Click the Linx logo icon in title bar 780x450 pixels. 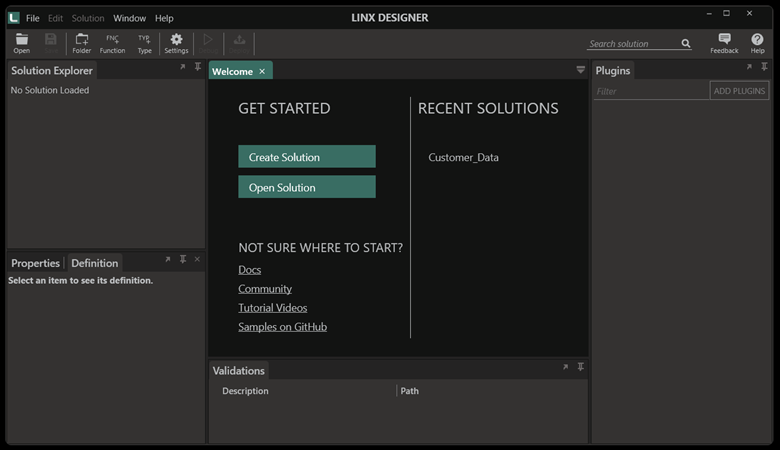[x=14, y=18]
